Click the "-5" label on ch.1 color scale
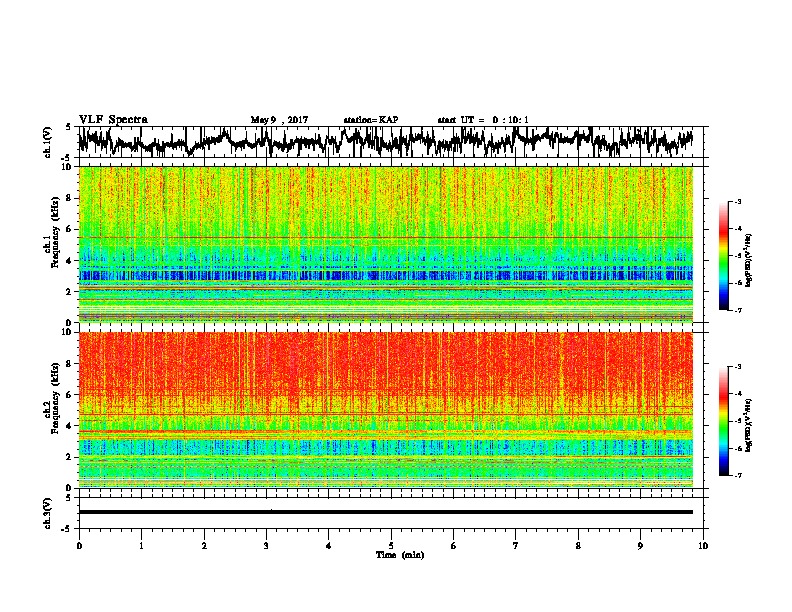Image resolution: width=792 pixels, height=612 pixels. (738, 256)
